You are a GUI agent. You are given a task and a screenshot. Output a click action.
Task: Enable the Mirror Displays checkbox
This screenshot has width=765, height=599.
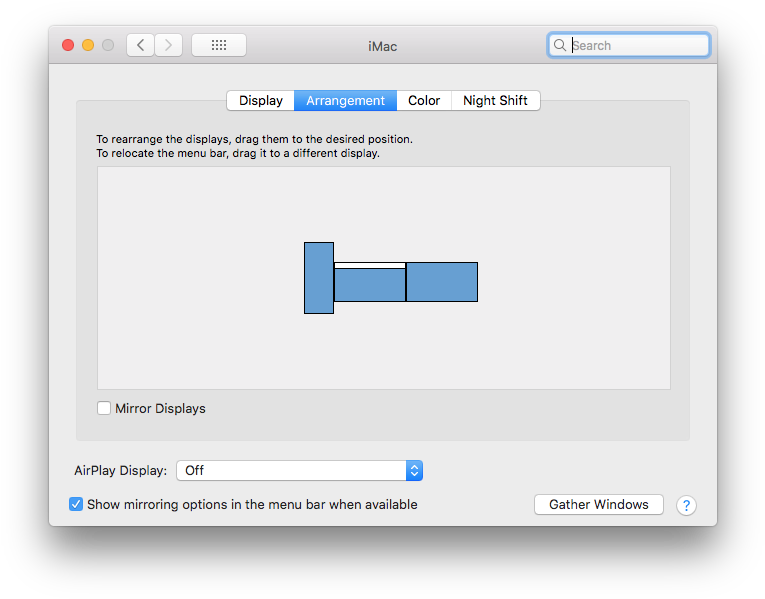104,408
